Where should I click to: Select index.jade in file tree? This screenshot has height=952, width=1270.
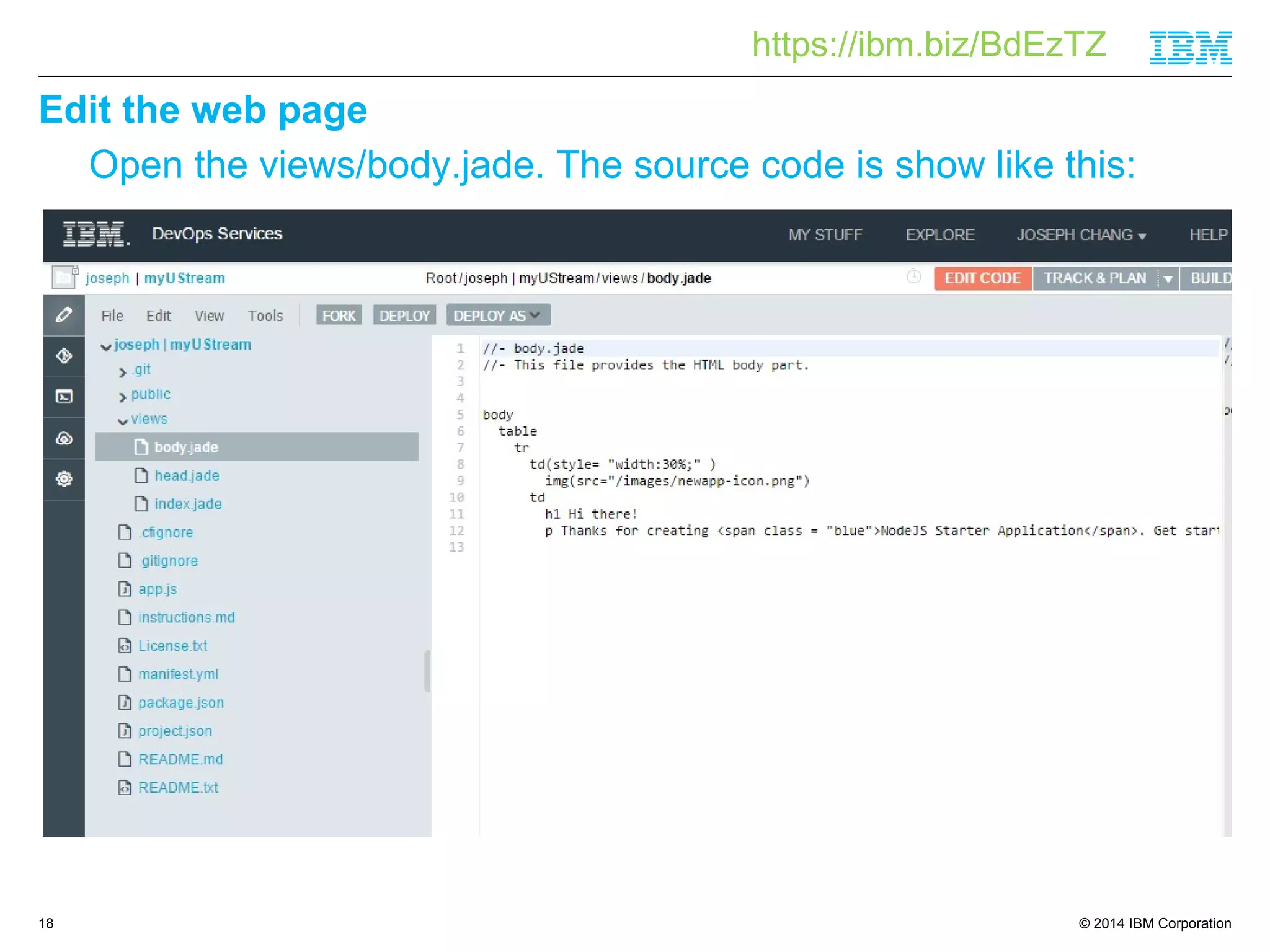click(x=188, y=504)
